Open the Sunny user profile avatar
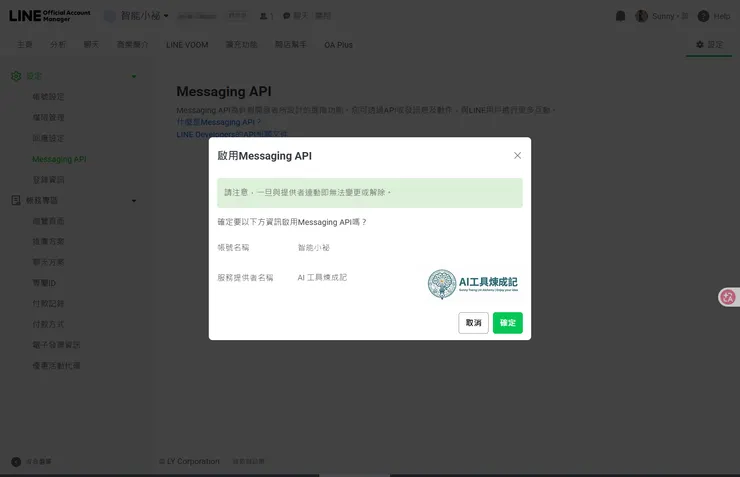 [641, 16]
